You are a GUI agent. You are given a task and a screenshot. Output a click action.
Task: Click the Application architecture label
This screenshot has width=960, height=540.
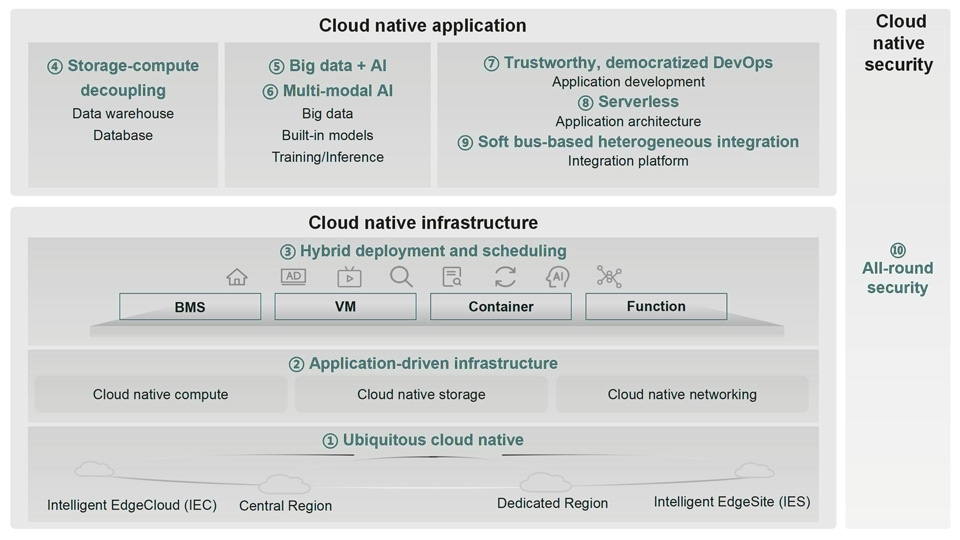[628, 121]
